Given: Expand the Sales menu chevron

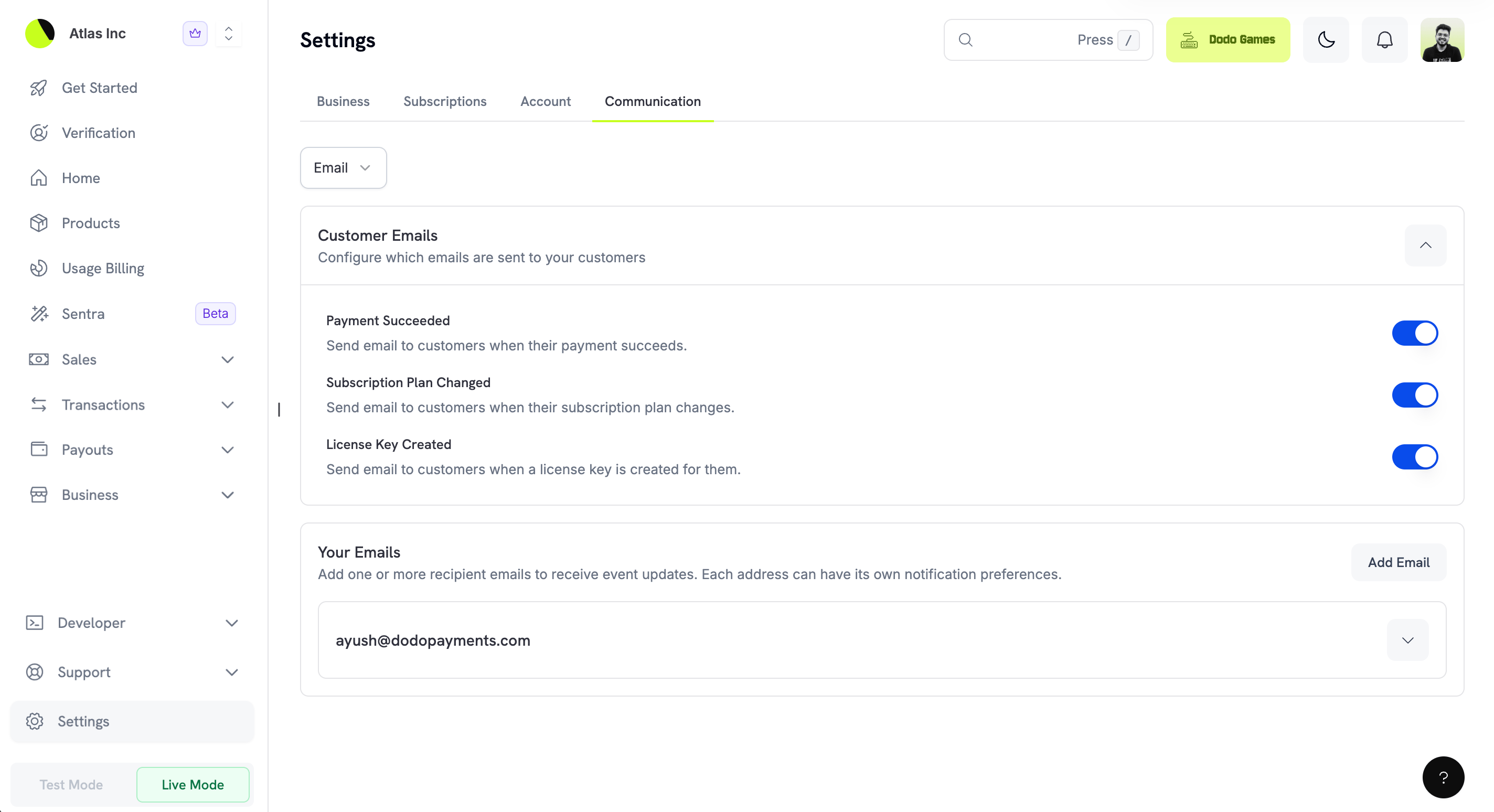Looking at the screenshot, I should (228, 360).
